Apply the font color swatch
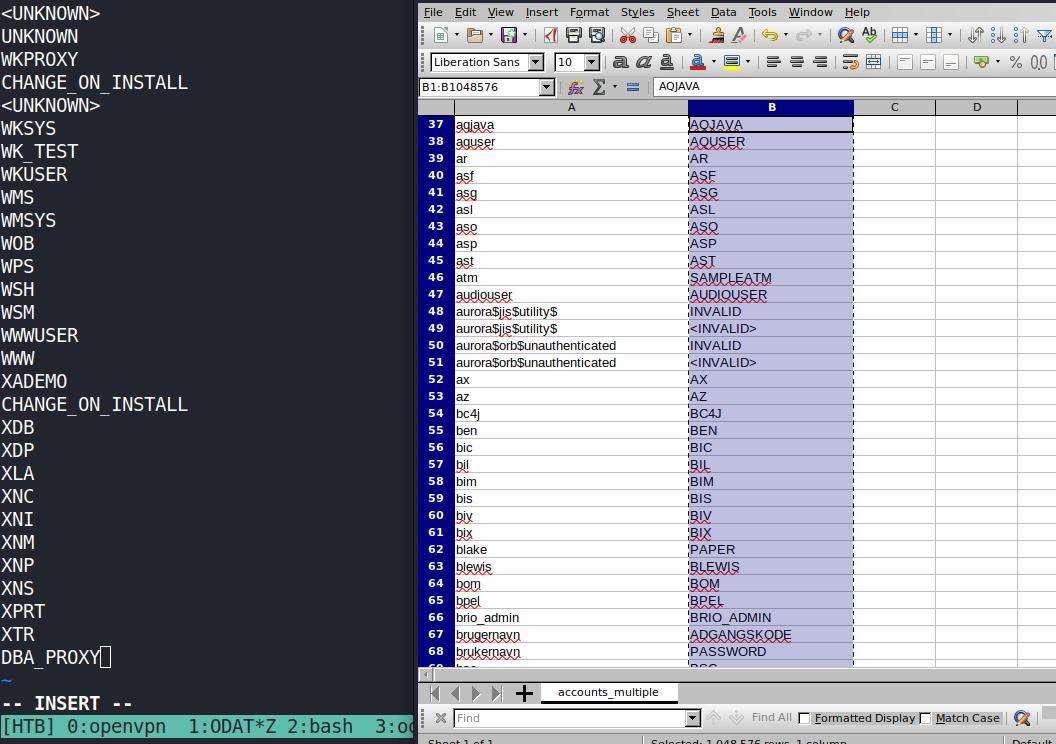Screen dimensions: 1056x744 [x=698, y=63]
